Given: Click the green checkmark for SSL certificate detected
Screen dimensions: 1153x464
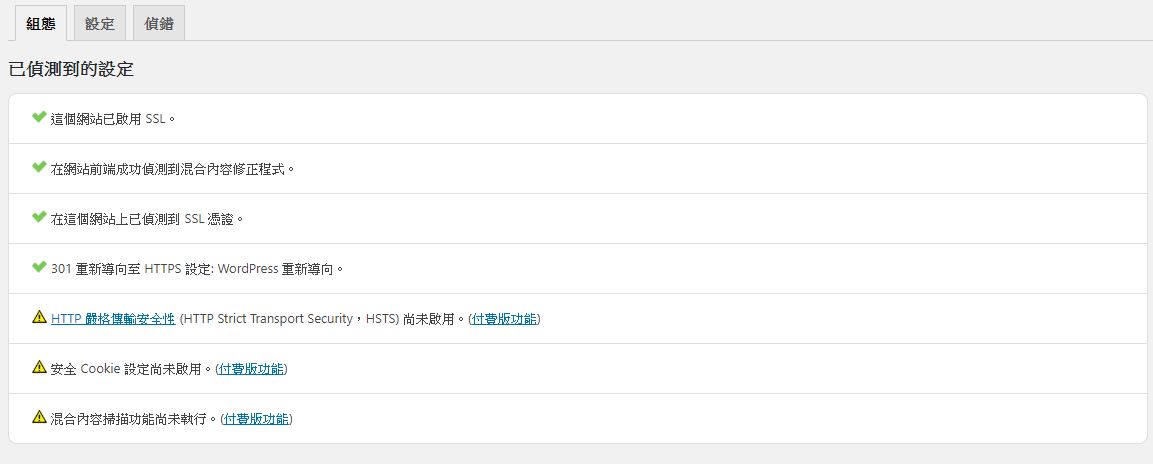Looking at the screenshot, I should click(x=39, y=217).
